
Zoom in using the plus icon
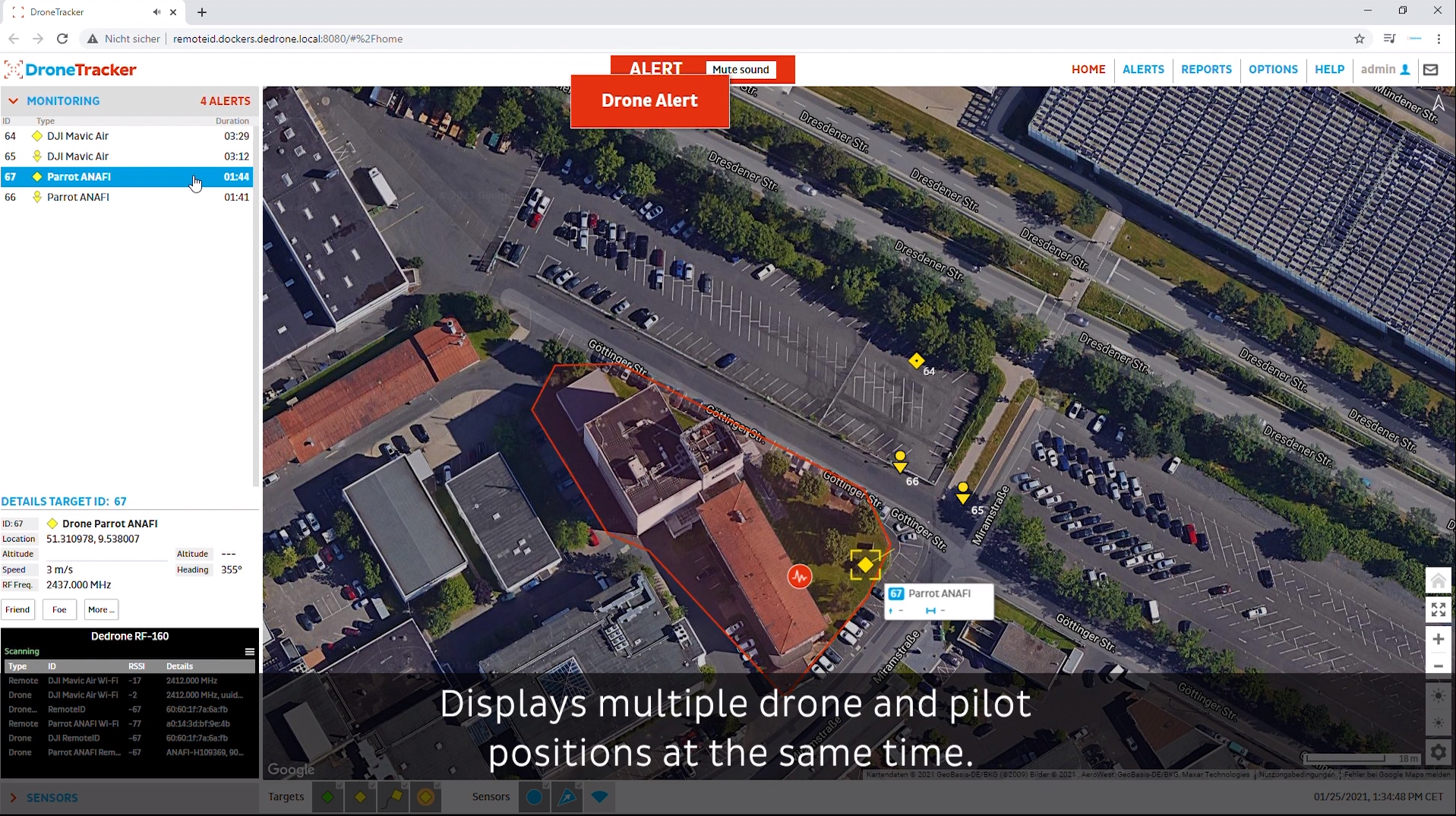[1438, 639]
